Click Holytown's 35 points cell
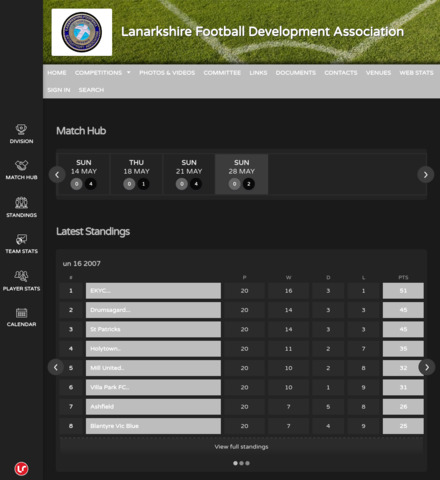This screenshot has height=480, width=440. click(403, 349)
